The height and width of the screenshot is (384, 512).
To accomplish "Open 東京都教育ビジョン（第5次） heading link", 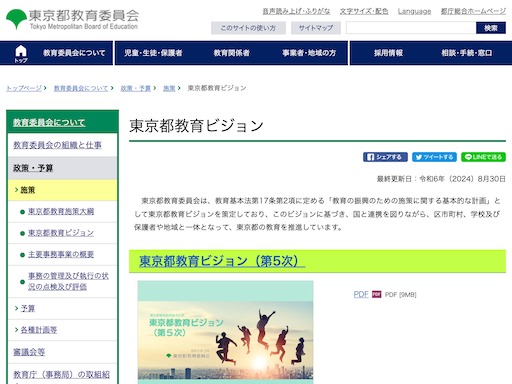I will pos(222,261).
